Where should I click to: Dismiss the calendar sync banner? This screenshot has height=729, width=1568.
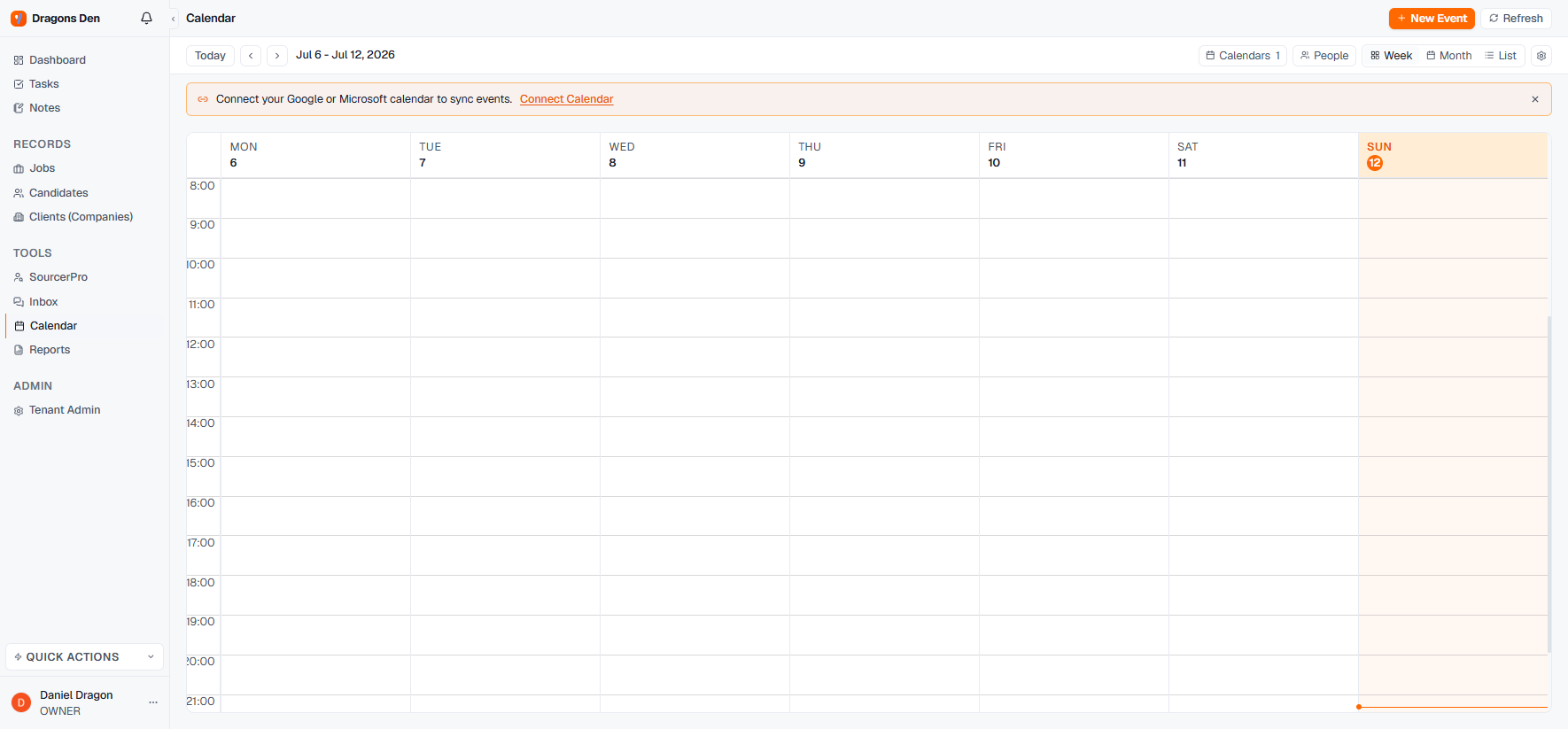[1535, 99]
